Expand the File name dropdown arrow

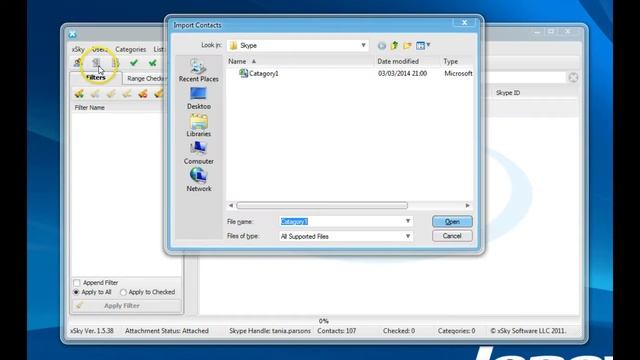[407, 221]
